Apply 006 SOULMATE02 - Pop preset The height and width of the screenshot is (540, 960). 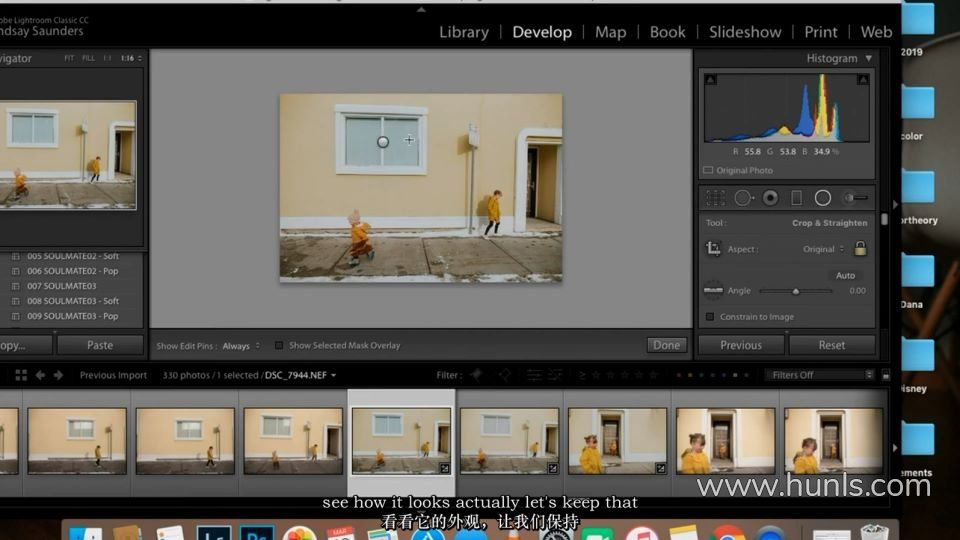72,271
